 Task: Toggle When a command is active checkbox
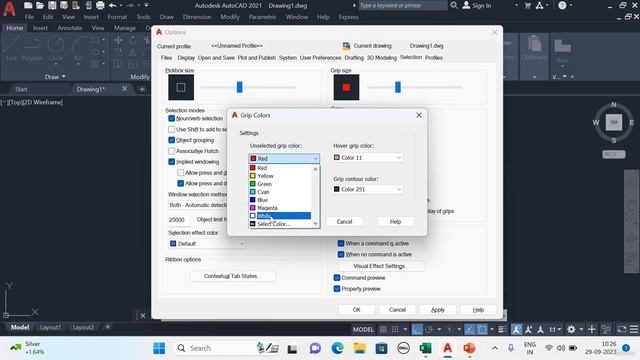(x=341, y=243)
